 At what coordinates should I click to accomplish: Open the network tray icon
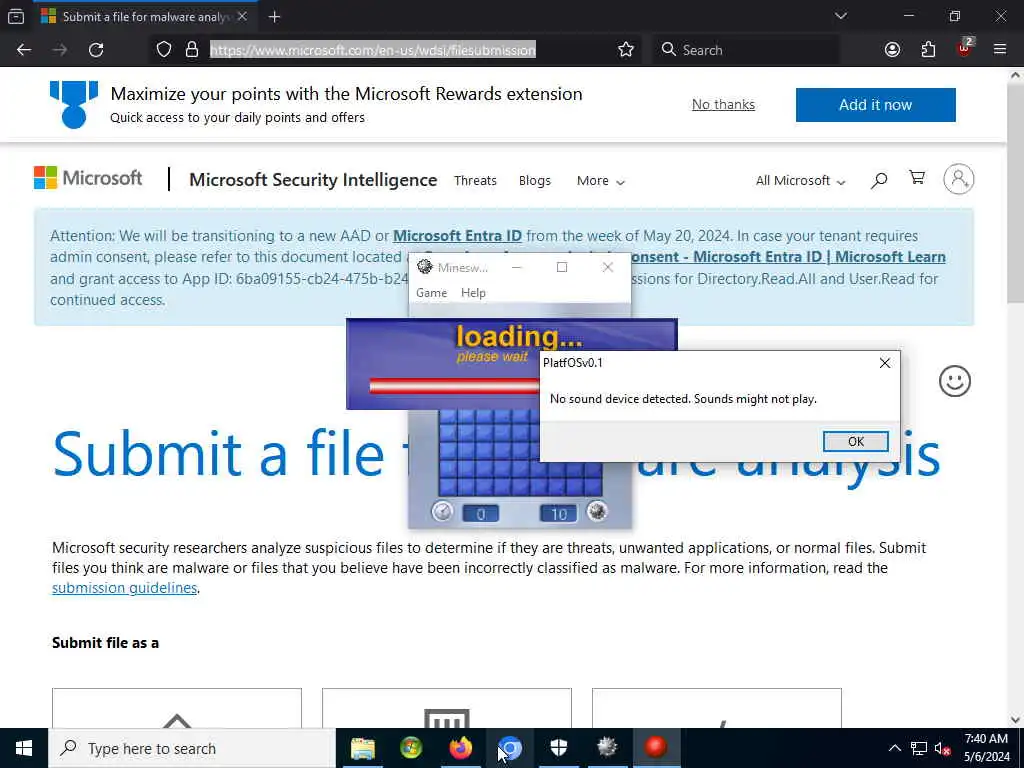(919, 748)
